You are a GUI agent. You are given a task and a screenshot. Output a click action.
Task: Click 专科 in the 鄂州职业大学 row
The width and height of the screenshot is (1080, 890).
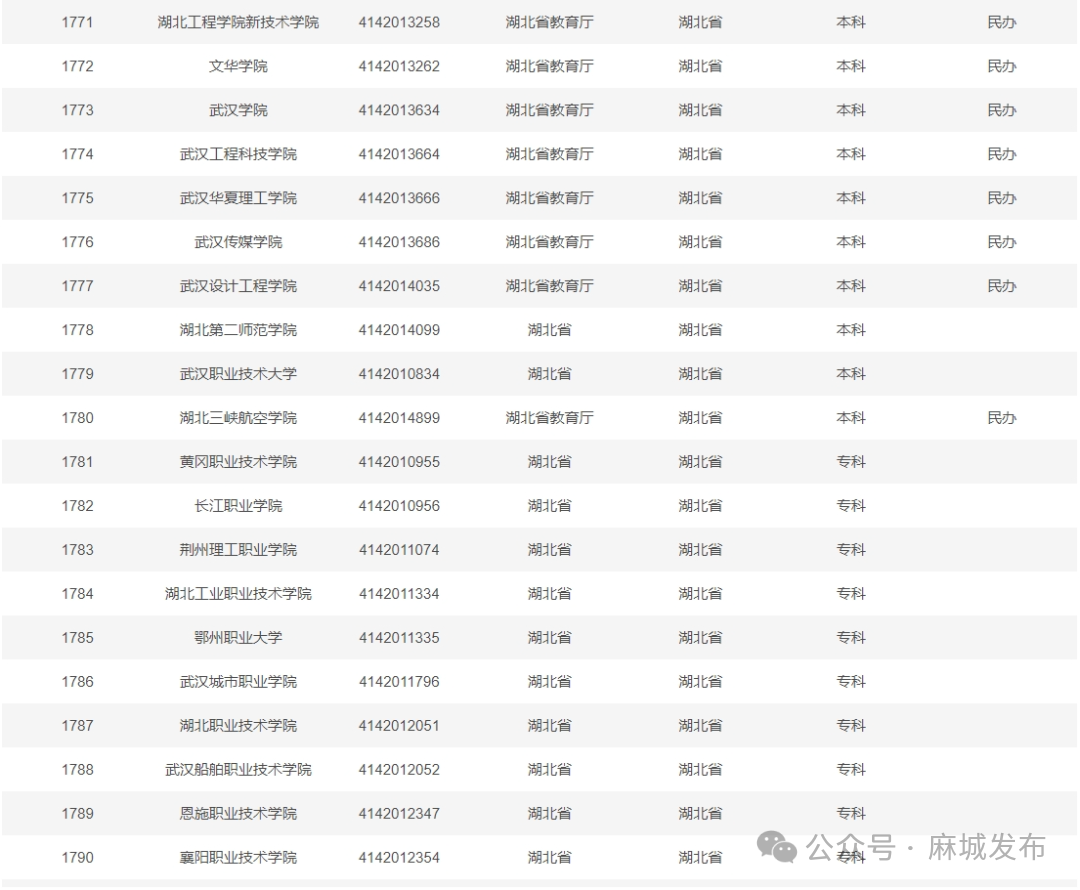851,638
